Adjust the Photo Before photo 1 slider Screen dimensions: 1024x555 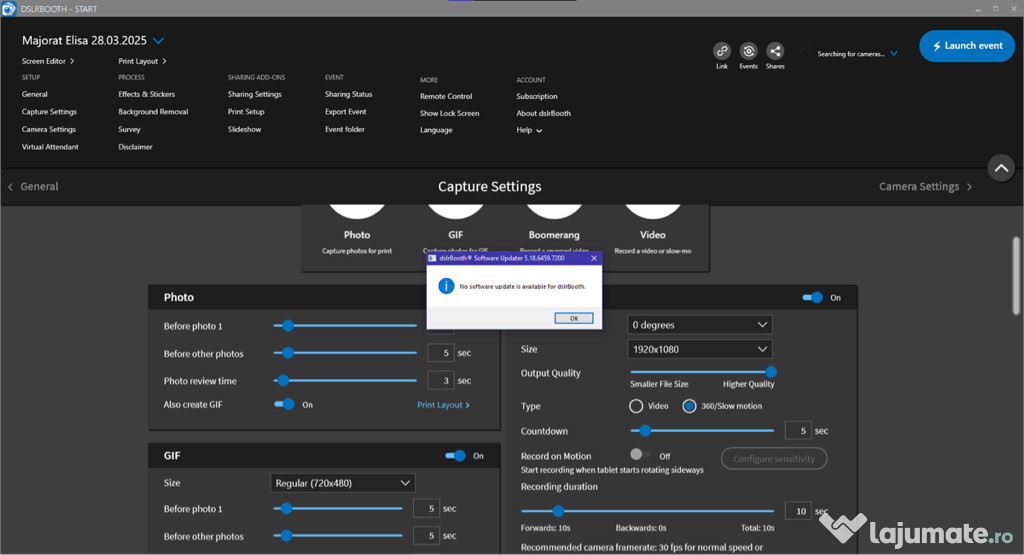click(345, 325)
